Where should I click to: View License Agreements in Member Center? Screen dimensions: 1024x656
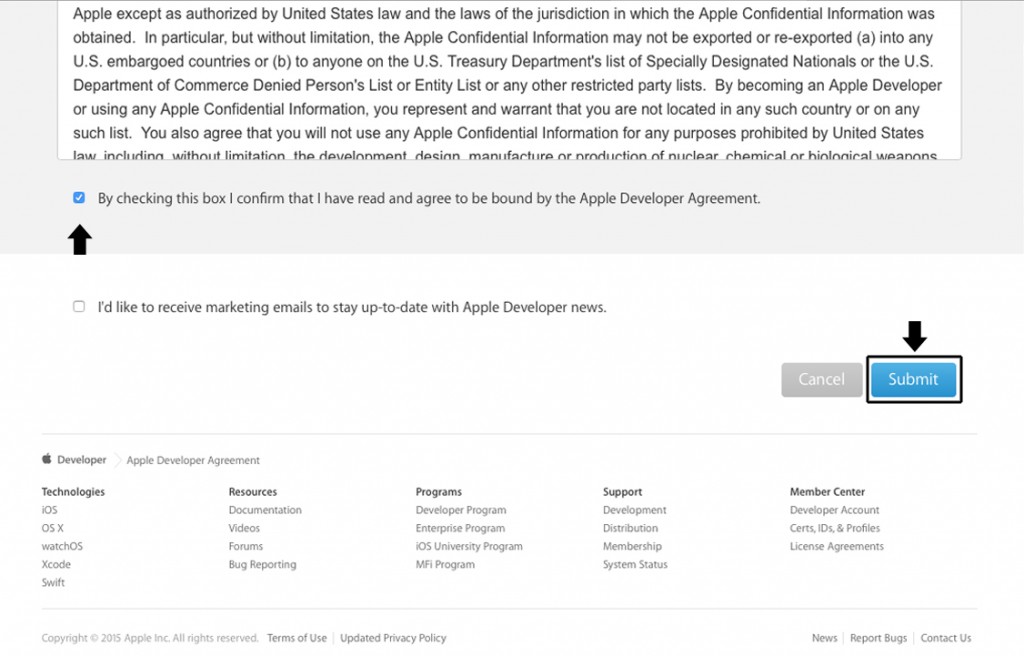point(837,547)
